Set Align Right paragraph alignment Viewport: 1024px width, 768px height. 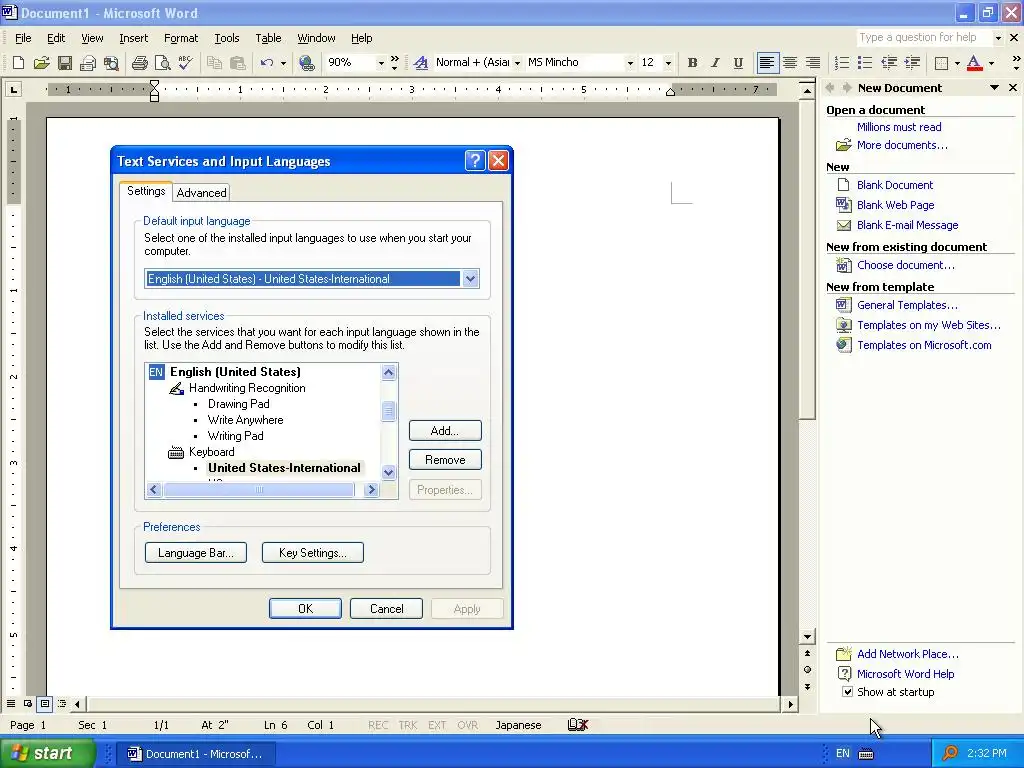click(x=812, y=63)
